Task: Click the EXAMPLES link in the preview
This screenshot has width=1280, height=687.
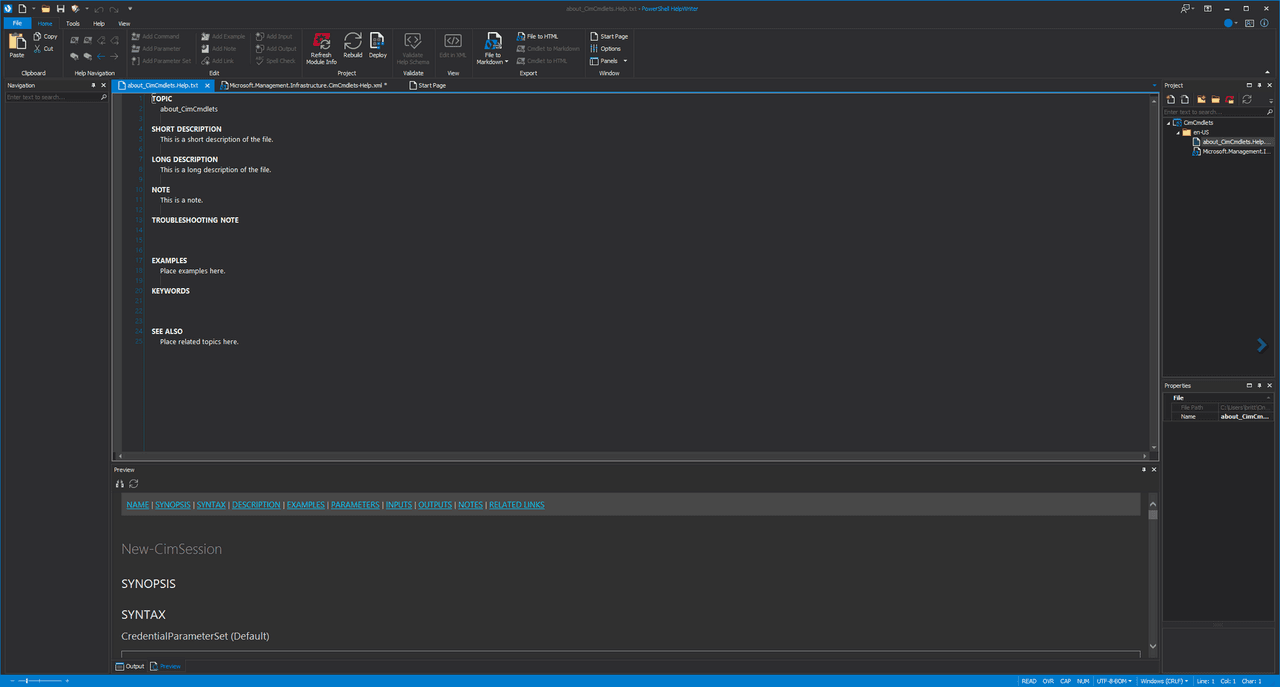Action: click(x=306, y=505)
